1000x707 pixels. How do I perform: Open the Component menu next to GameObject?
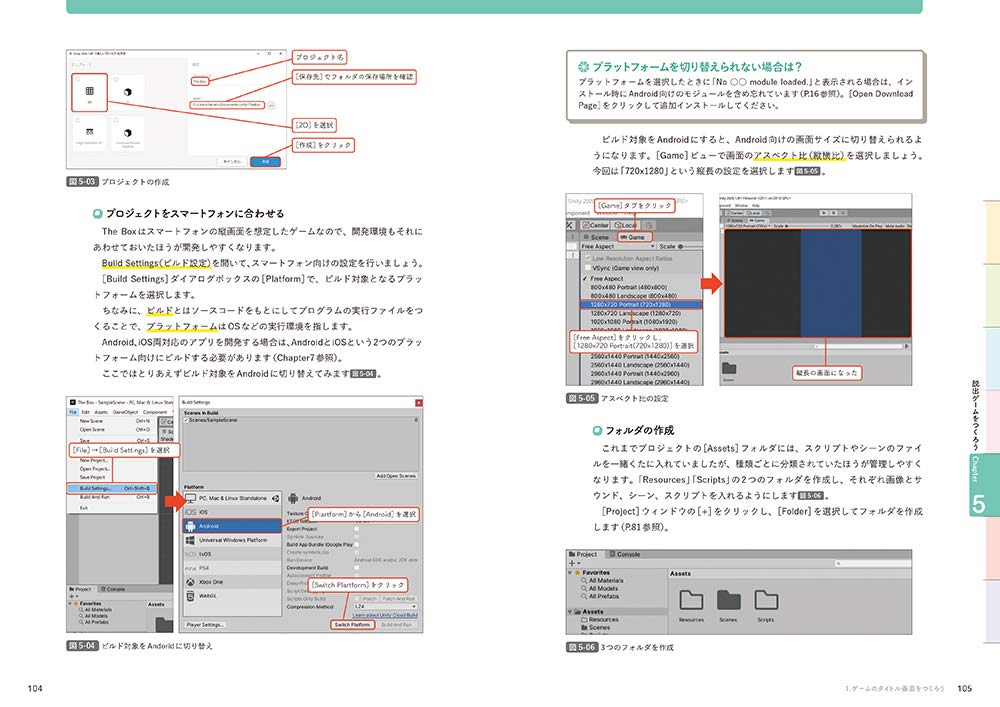(154, 412)
